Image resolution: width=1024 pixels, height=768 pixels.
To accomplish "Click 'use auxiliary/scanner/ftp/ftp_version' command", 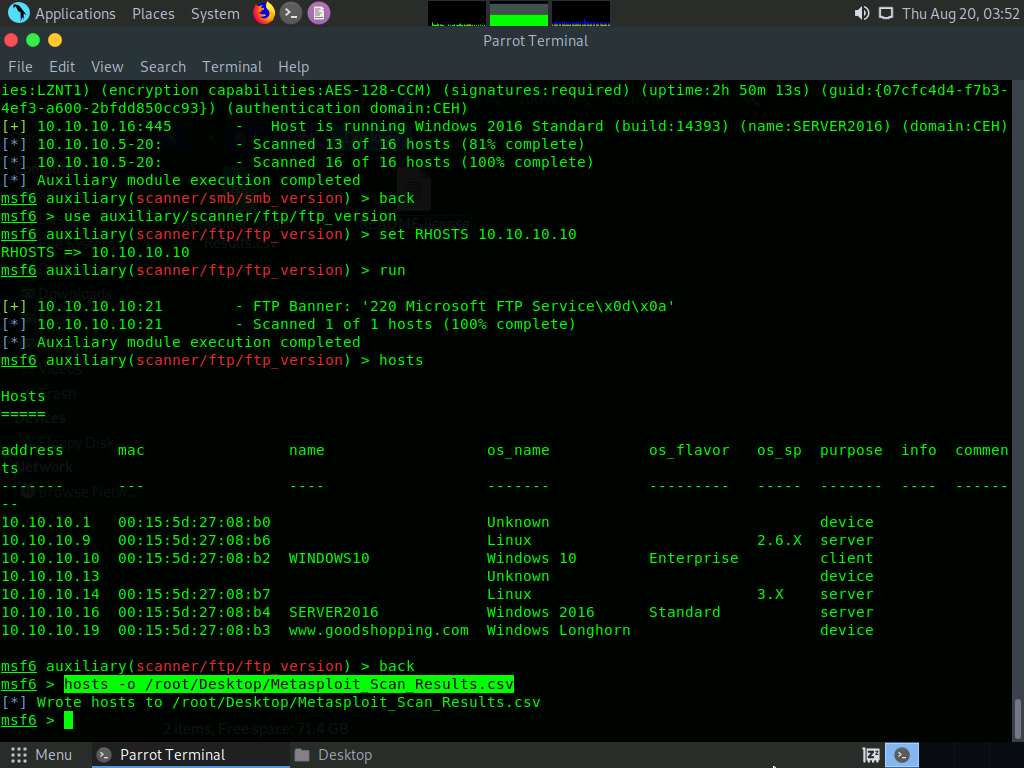I will [x=230, y=216].
